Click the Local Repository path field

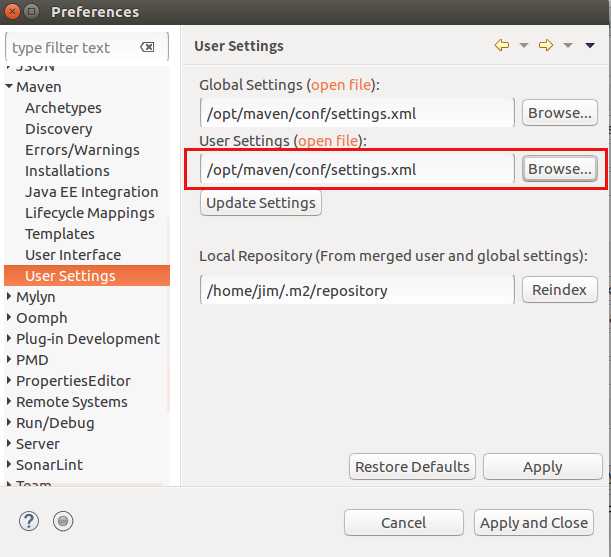pos(357,290)
